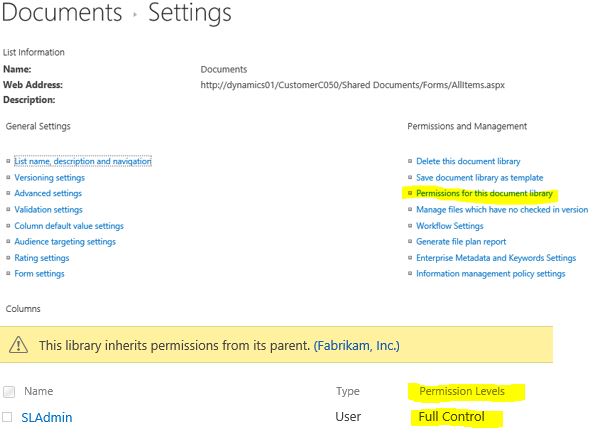Open the SLAdmin user entry
Image resolution: width=605 pixels, height=444 pixels.
click(47, 417)
